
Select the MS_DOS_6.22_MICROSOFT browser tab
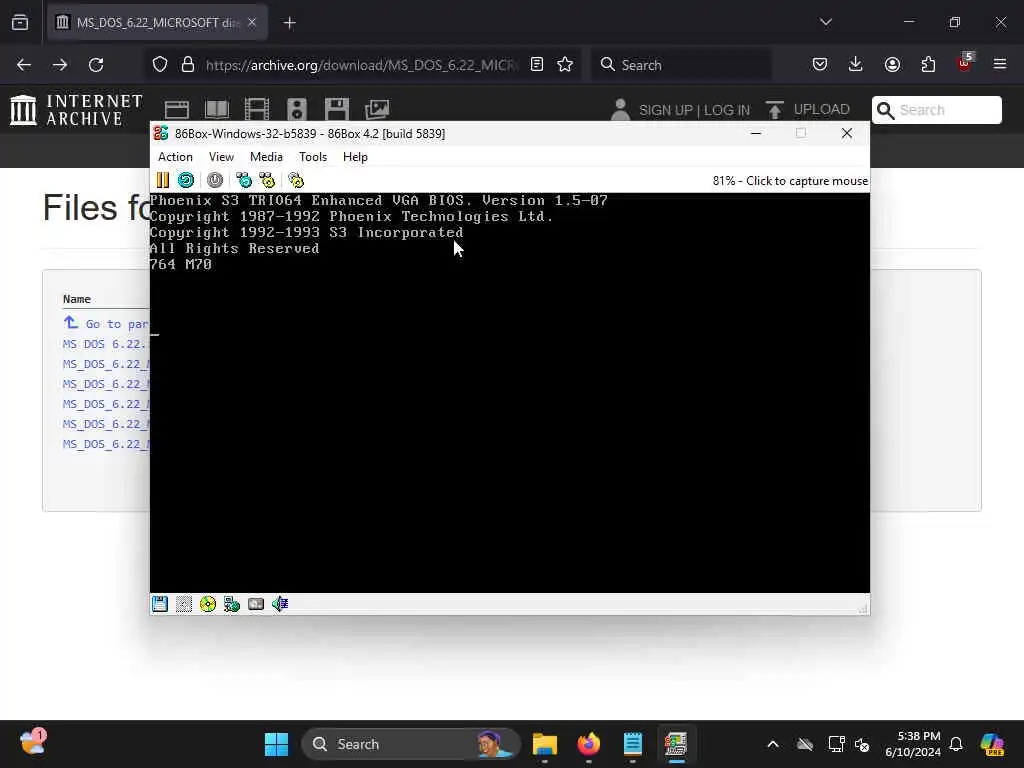[x=157, y=23]
